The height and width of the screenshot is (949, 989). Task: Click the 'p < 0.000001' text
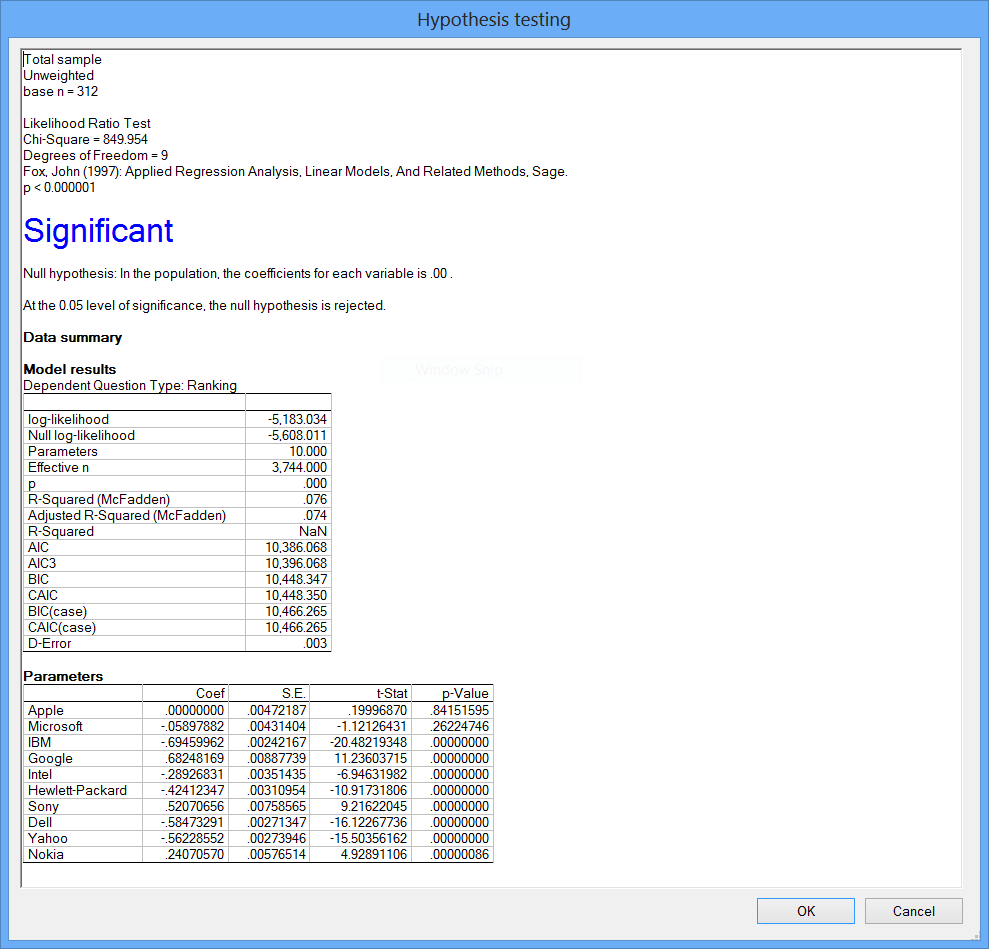click(x=59, y=187)
